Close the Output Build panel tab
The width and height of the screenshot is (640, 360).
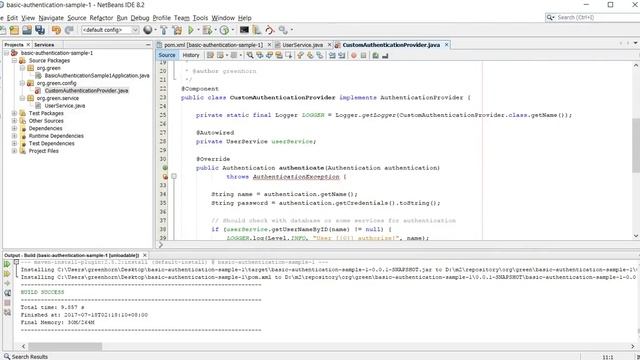tap(144, 255)
